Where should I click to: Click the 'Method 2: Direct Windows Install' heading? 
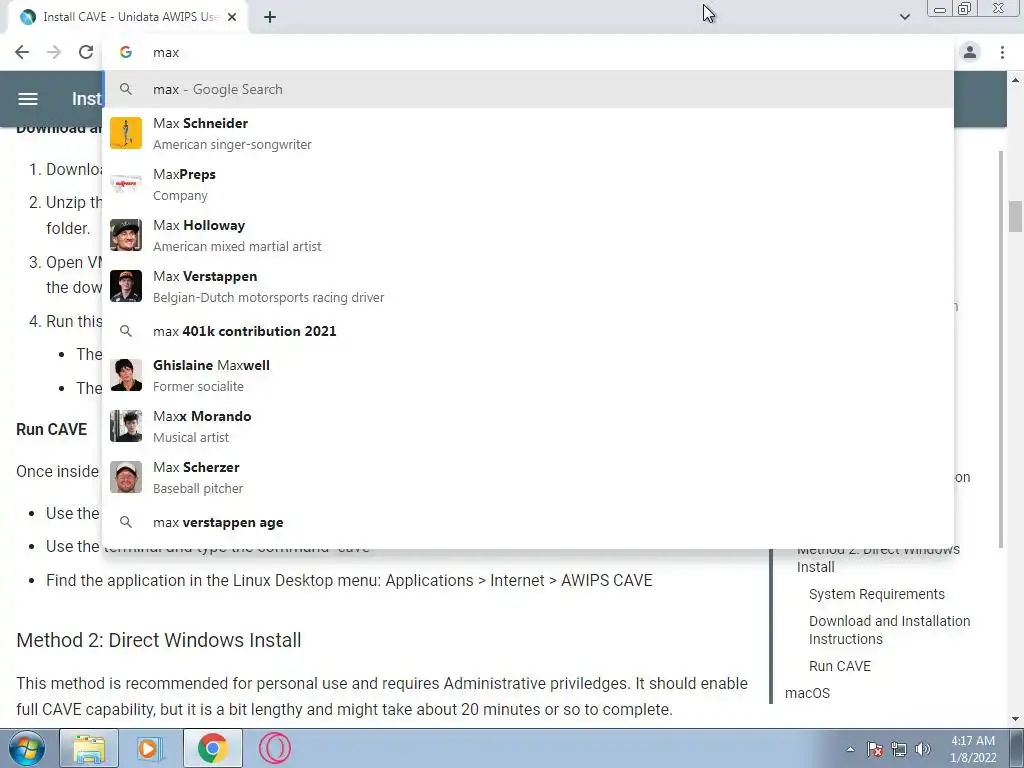[159, 640]
